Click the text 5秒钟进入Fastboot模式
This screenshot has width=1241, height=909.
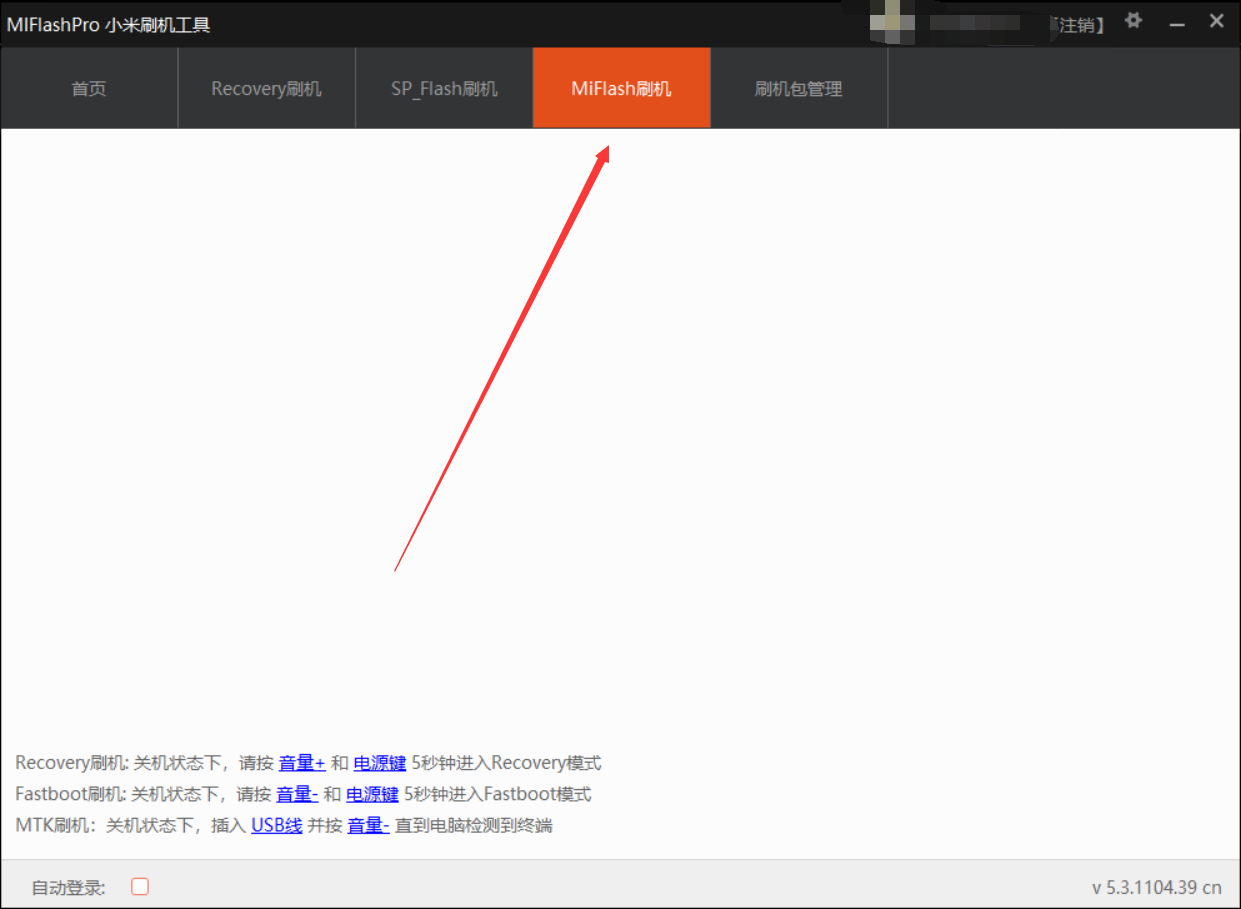pos(498,794)
